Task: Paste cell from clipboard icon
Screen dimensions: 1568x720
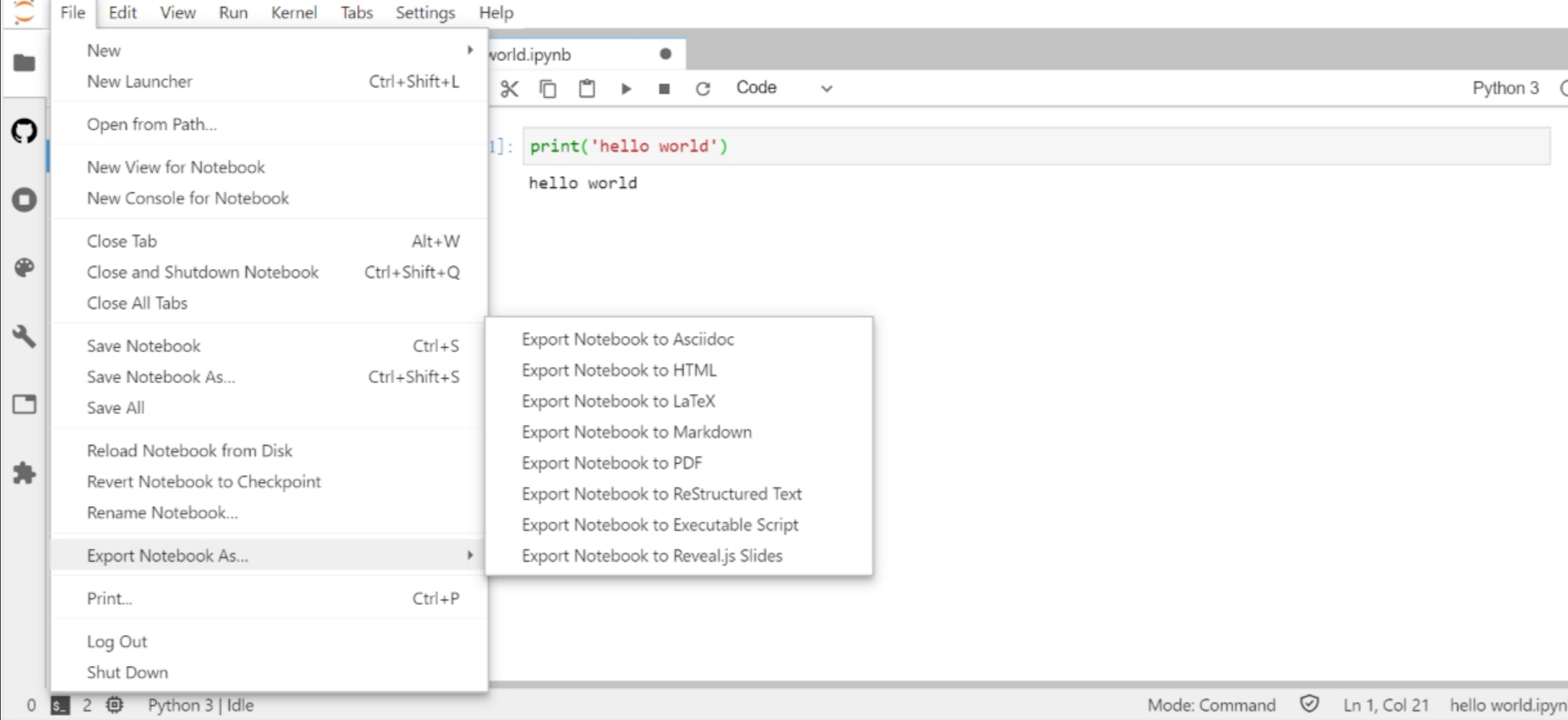Action: [x=587, y=88]
